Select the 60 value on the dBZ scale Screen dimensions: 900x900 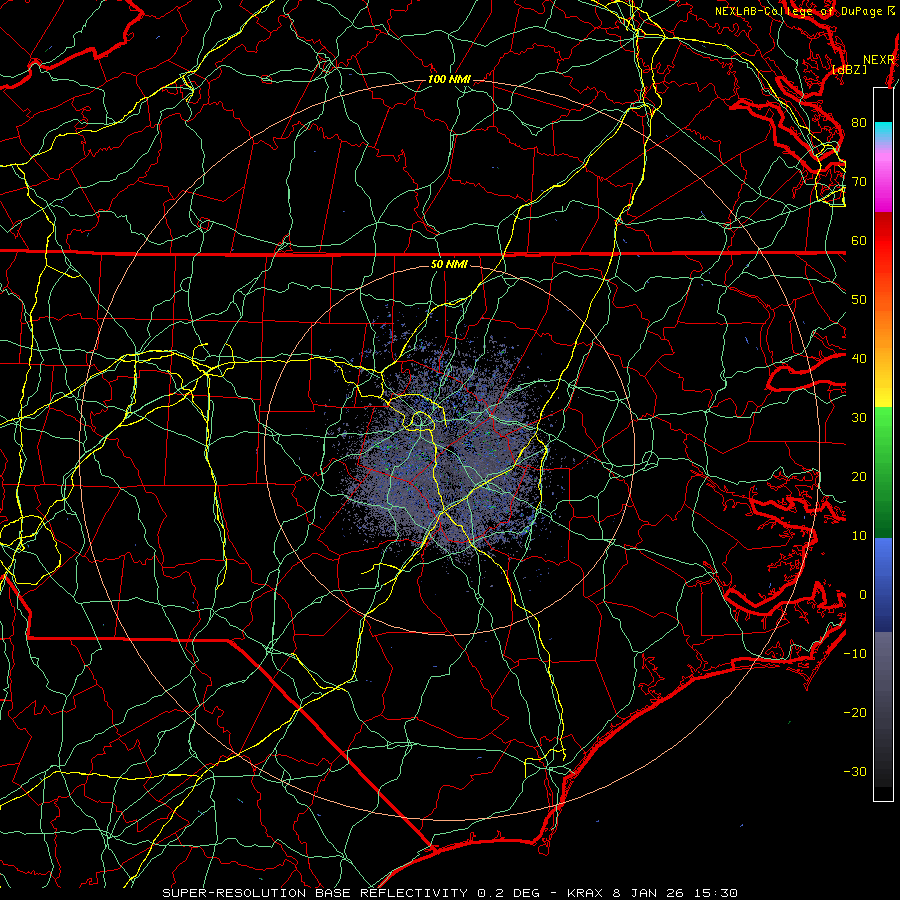pos(859,241)
